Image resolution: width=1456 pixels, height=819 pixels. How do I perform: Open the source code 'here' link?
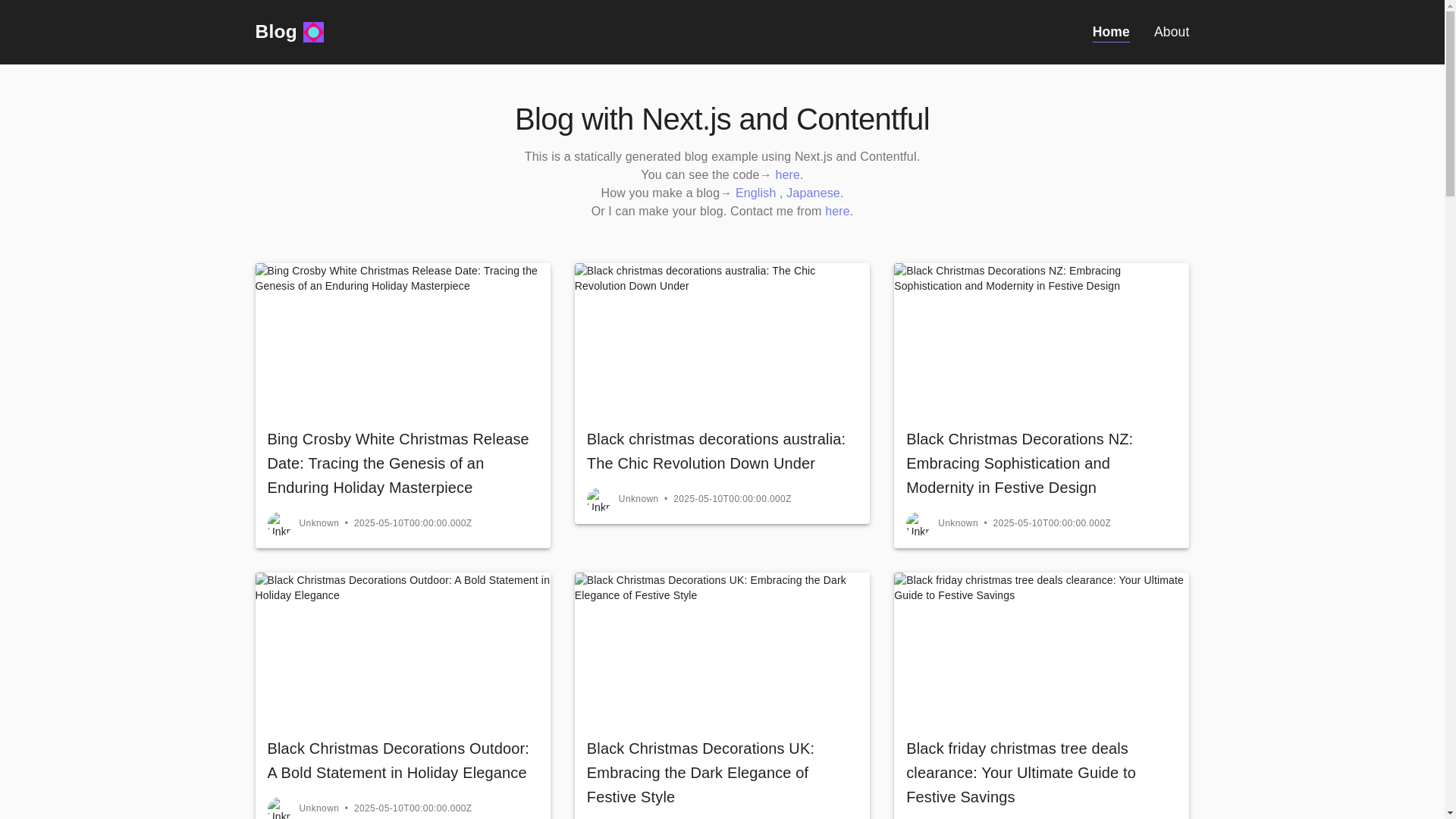point(787,174)
